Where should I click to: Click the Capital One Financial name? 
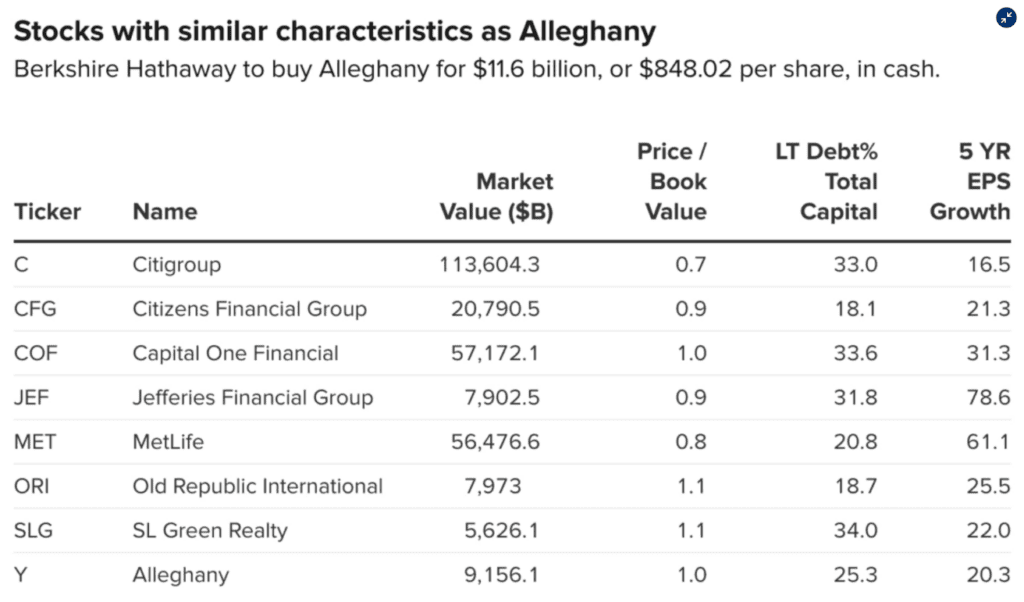pyautogui.click(x=235, y=353)
